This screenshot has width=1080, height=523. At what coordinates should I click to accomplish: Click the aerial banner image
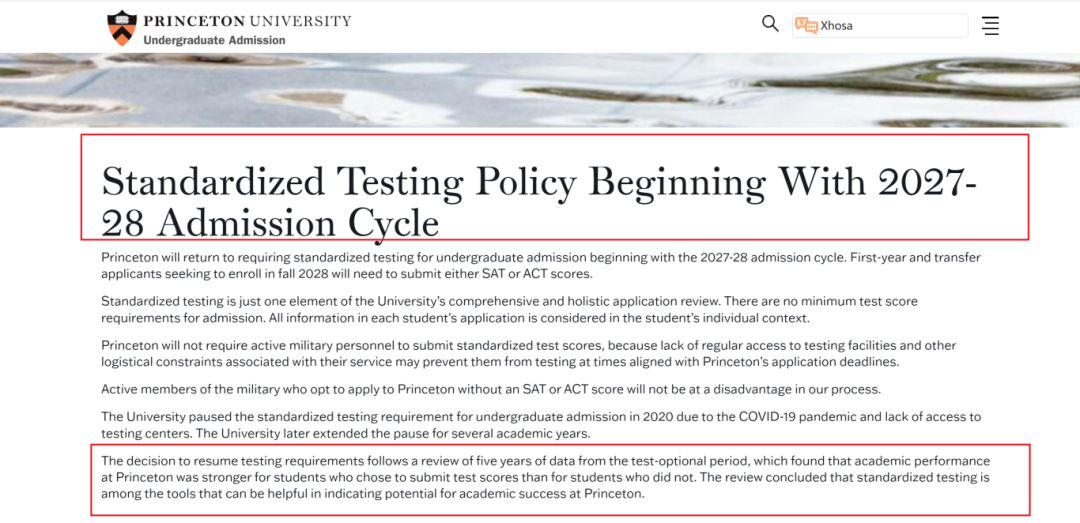tap(540, 90)
